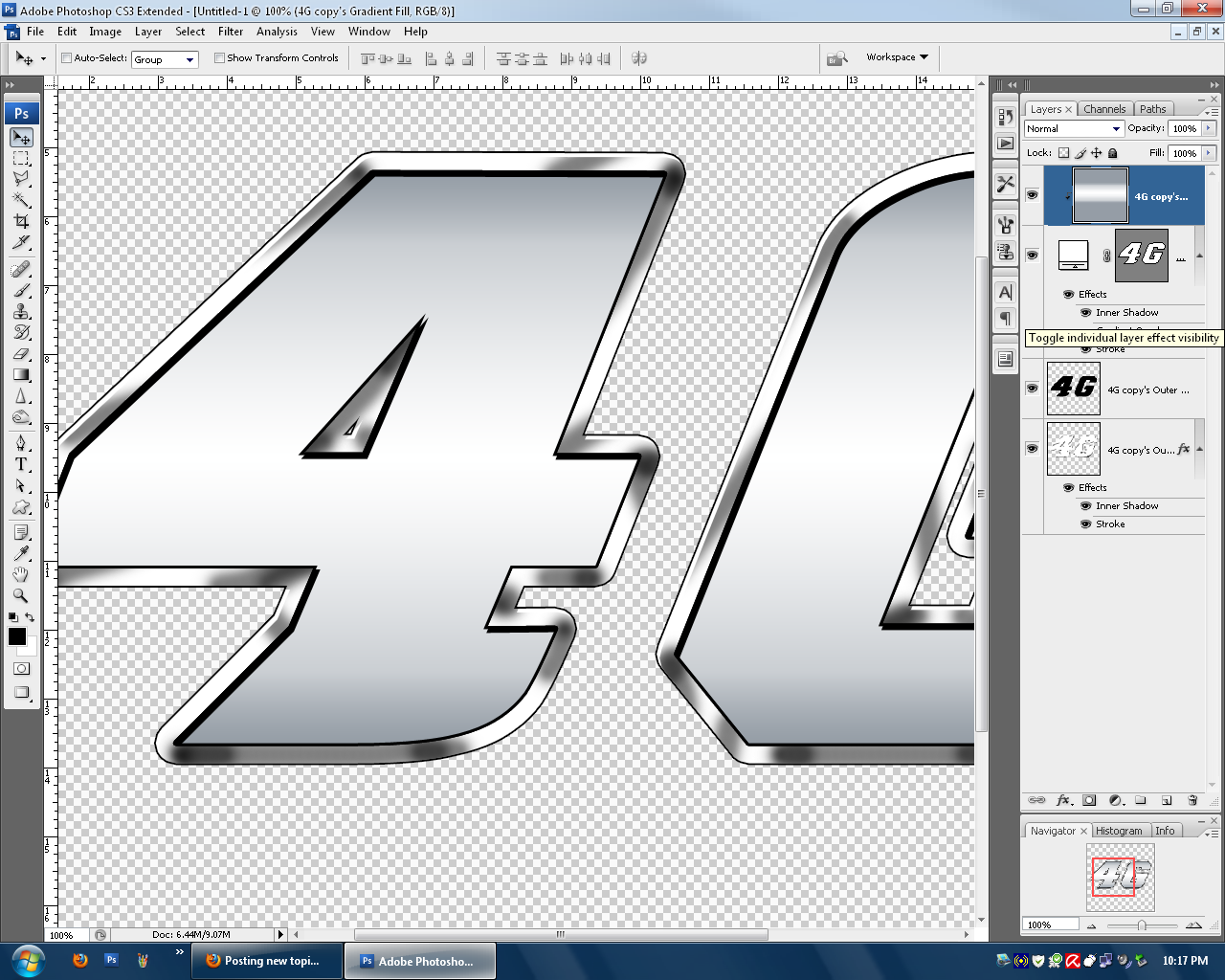1225x980 pixels.
Task: Swap foreground and background colors
Action: 30,617
